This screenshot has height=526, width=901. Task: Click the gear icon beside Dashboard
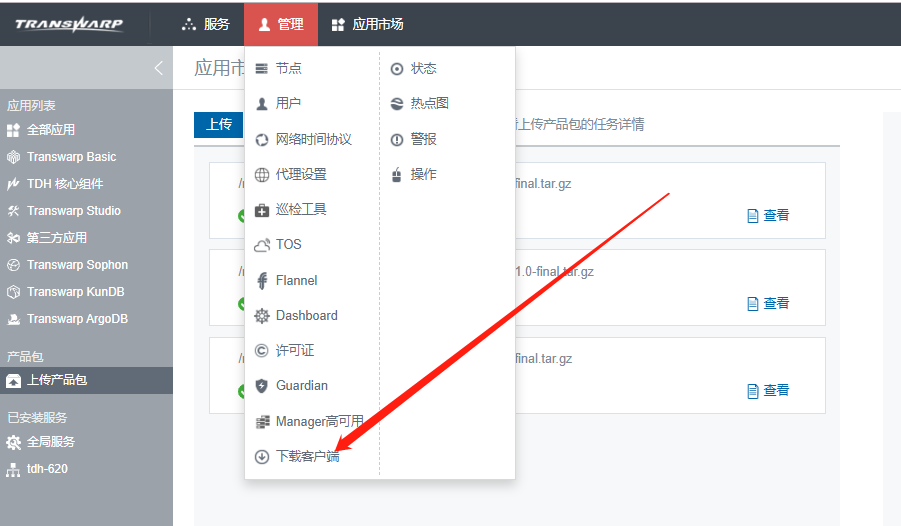pos(262,316)
